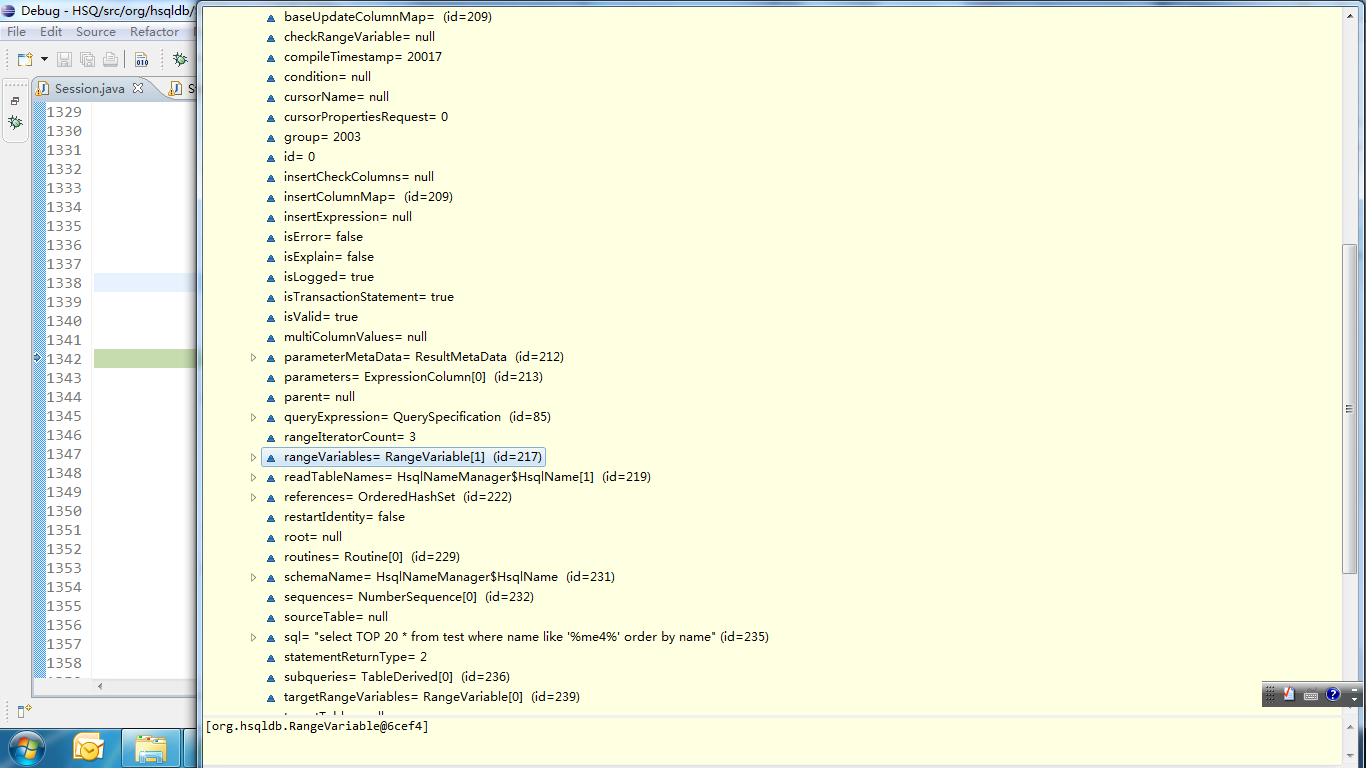
Task: Click the Restore view icon in the left trim
Action: (x=15, y=101)
